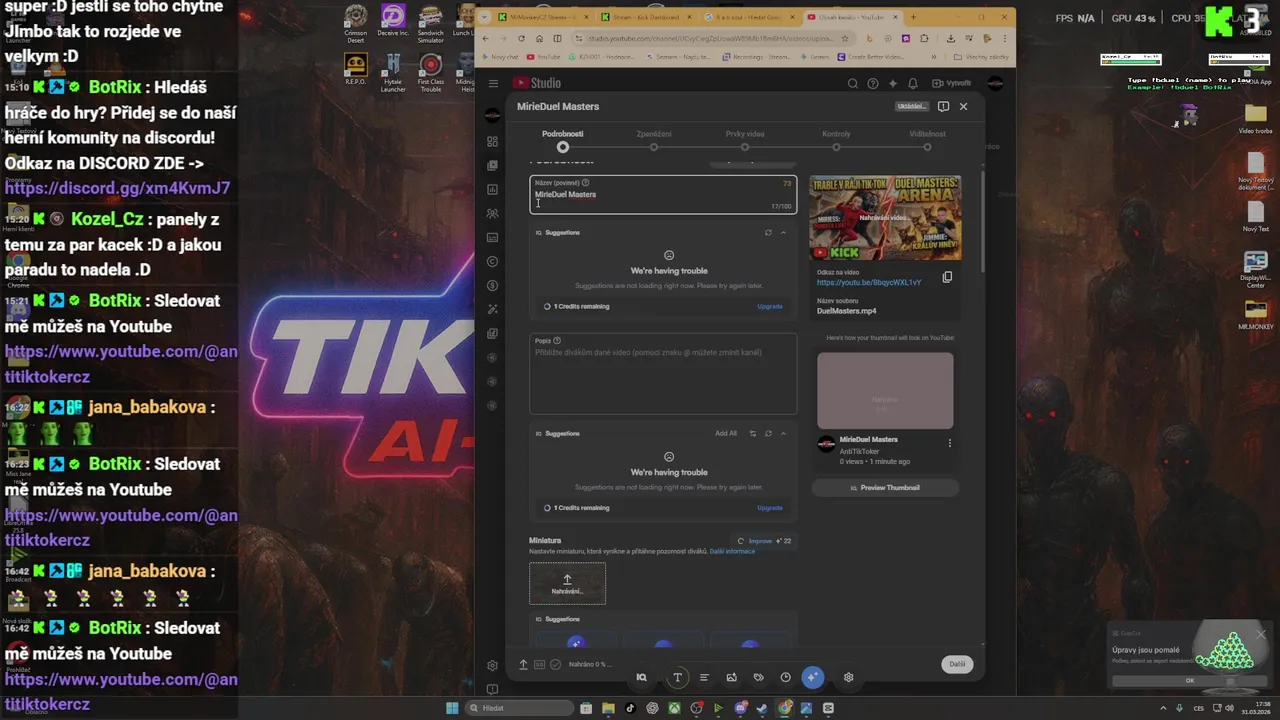This screenshot has height=720, width=1280.
Task: Open the Gemini bookmark
Action: 815,57
